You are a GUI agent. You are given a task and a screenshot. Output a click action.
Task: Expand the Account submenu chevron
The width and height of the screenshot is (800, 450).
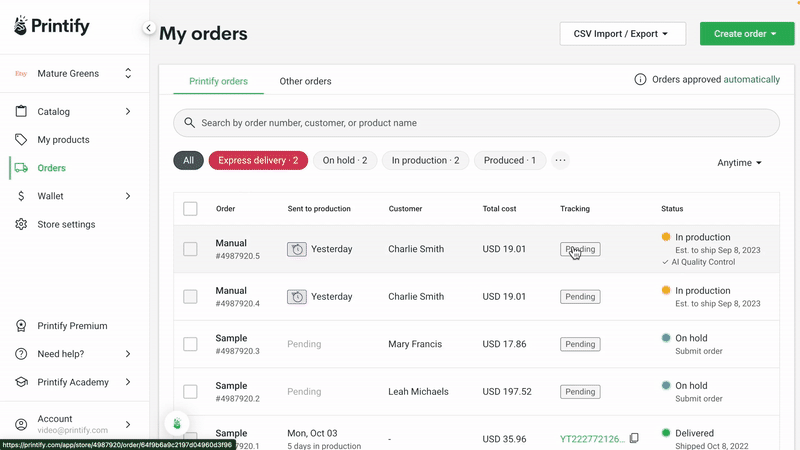coord(128,424)
